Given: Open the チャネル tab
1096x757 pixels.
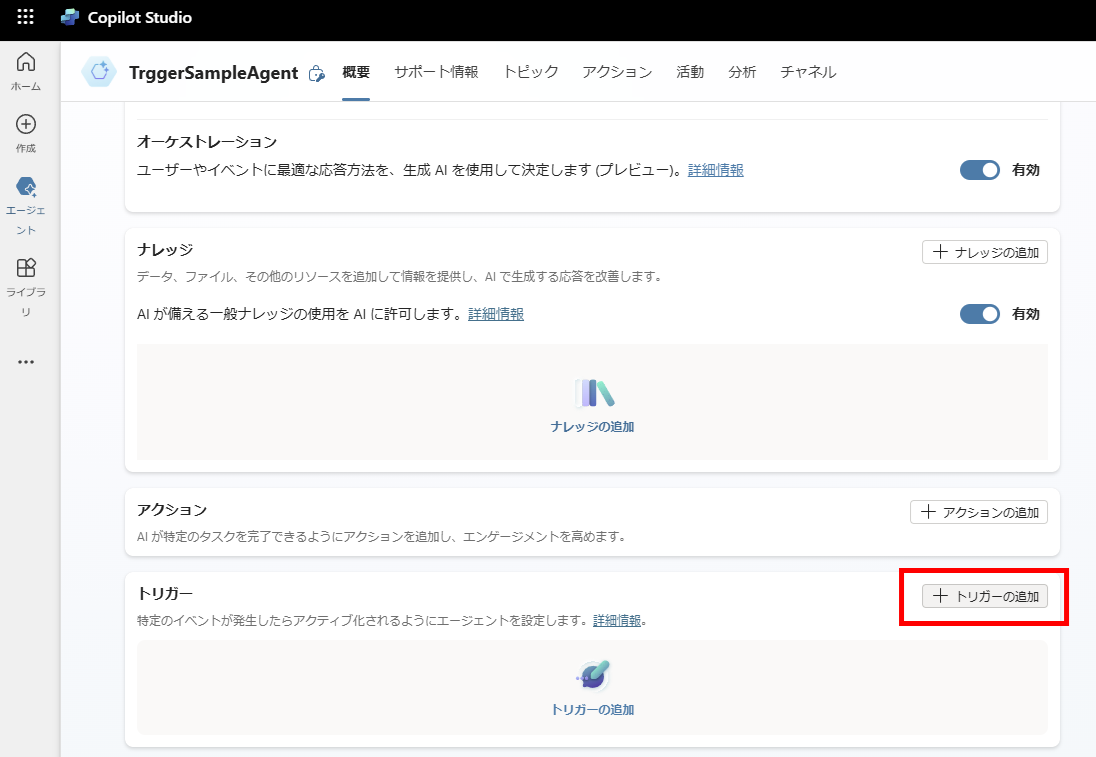Looking at the screenshot, I should (x=808, y=72).
